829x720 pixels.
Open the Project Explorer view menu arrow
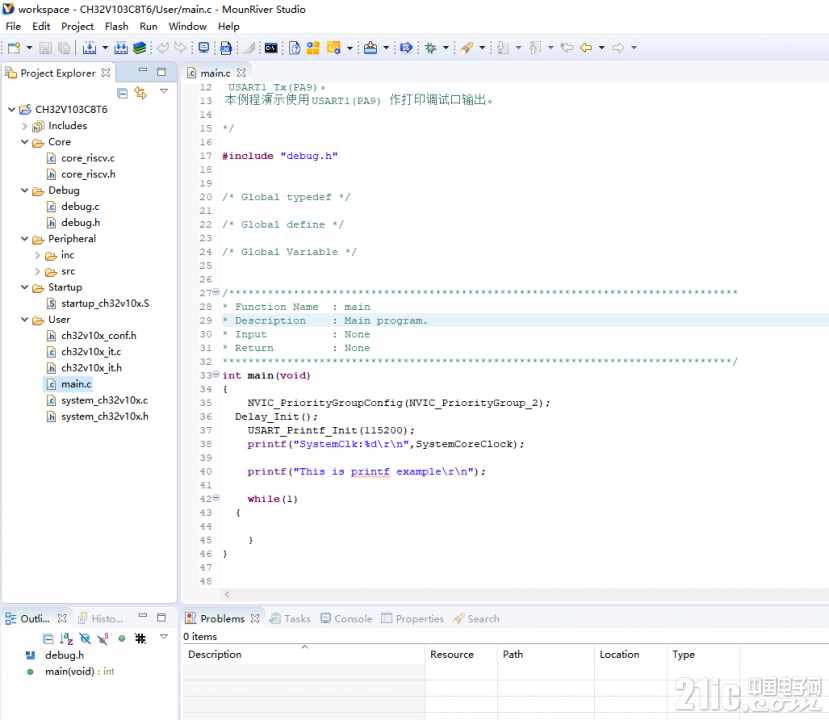pos(164,91)
